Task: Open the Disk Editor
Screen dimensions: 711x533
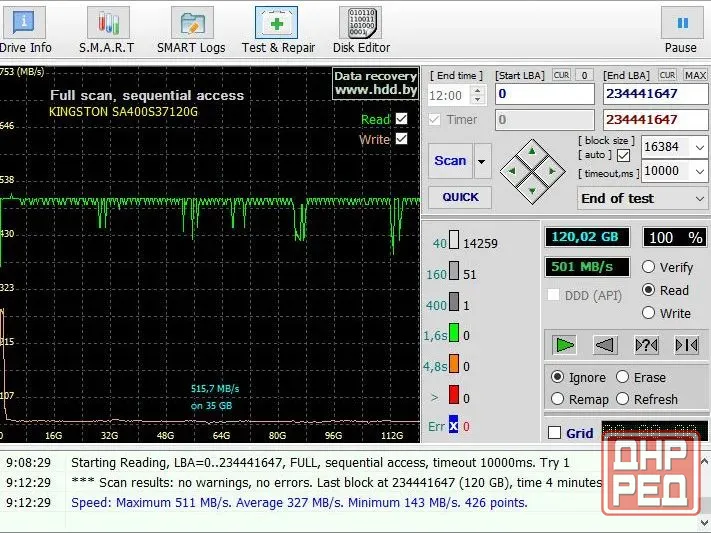Action: 361,29
